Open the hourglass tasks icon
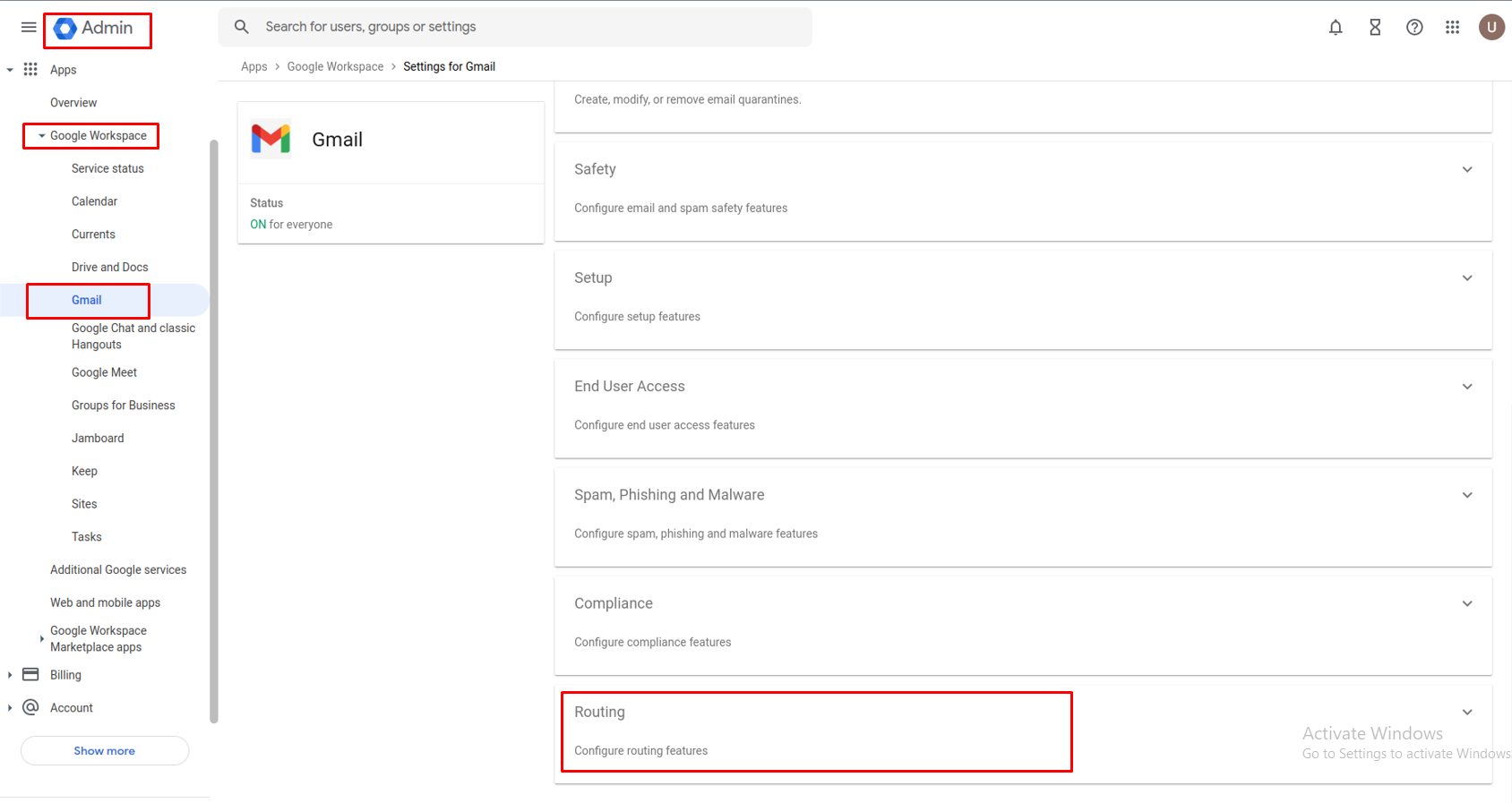This screenshot has width=1512, height=803. [1374, 27]
